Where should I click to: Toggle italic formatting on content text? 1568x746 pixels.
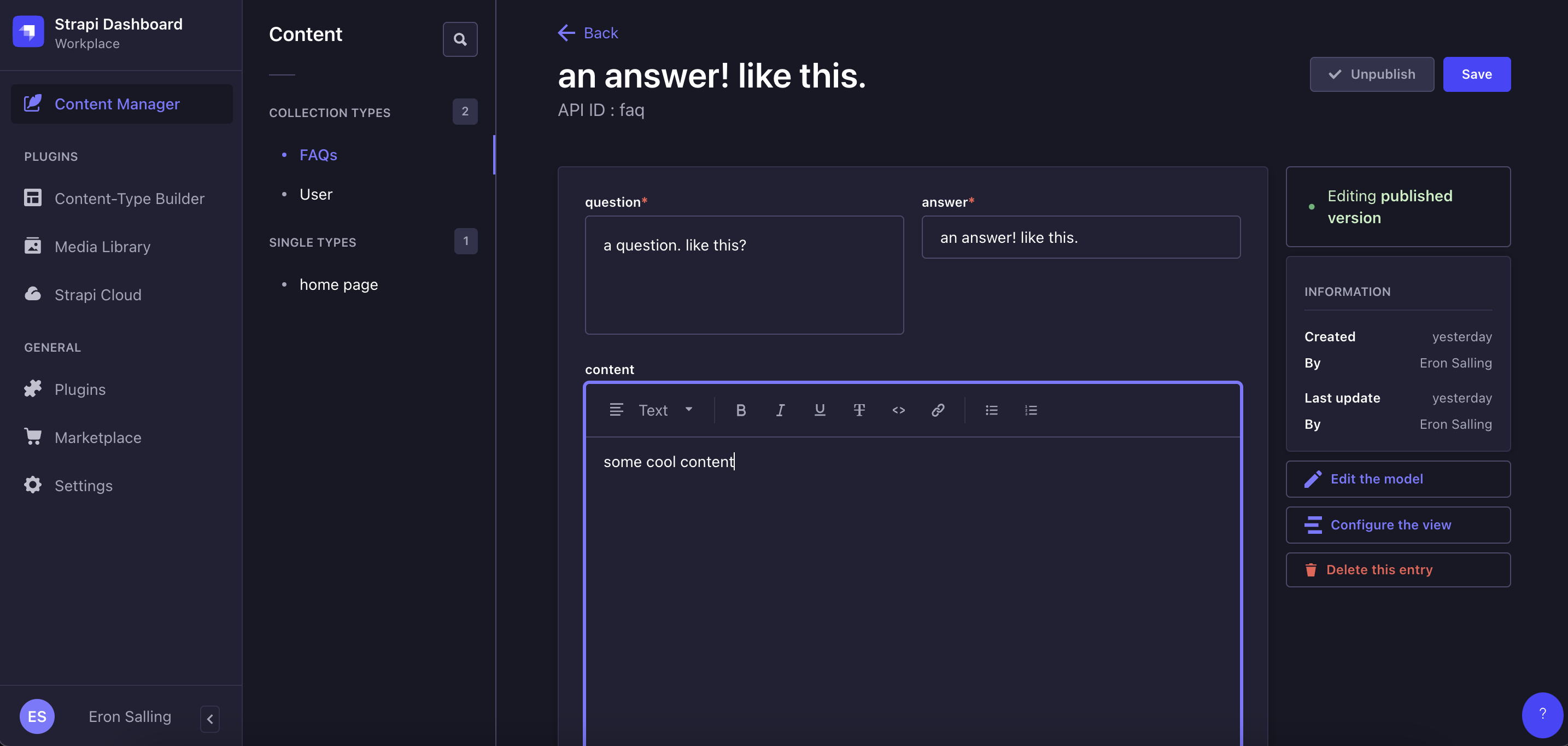[x=780, y=410]
